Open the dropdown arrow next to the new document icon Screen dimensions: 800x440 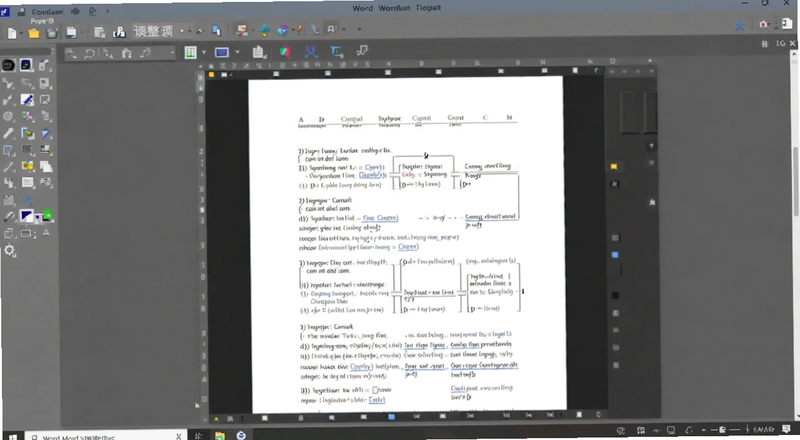21,34
